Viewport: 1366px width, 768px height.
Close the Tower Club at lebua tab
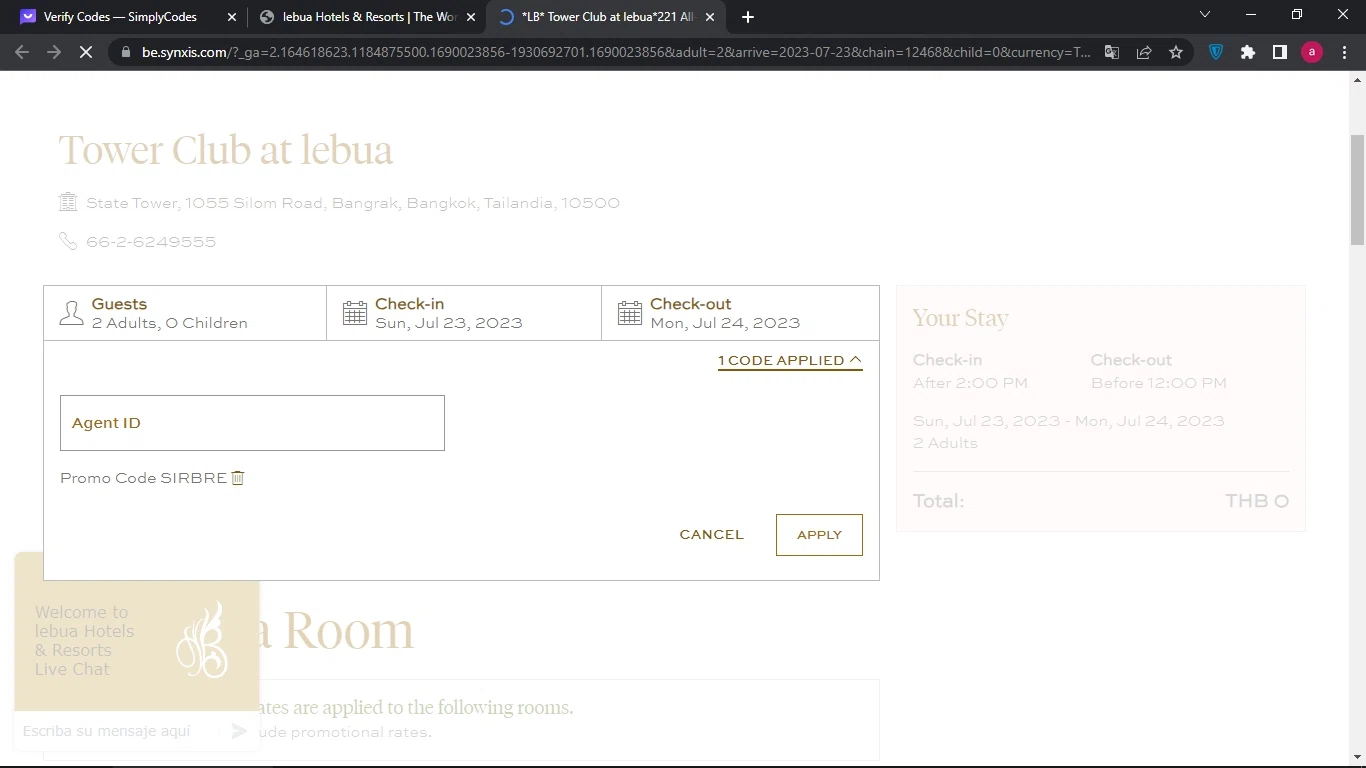(710, 17)
